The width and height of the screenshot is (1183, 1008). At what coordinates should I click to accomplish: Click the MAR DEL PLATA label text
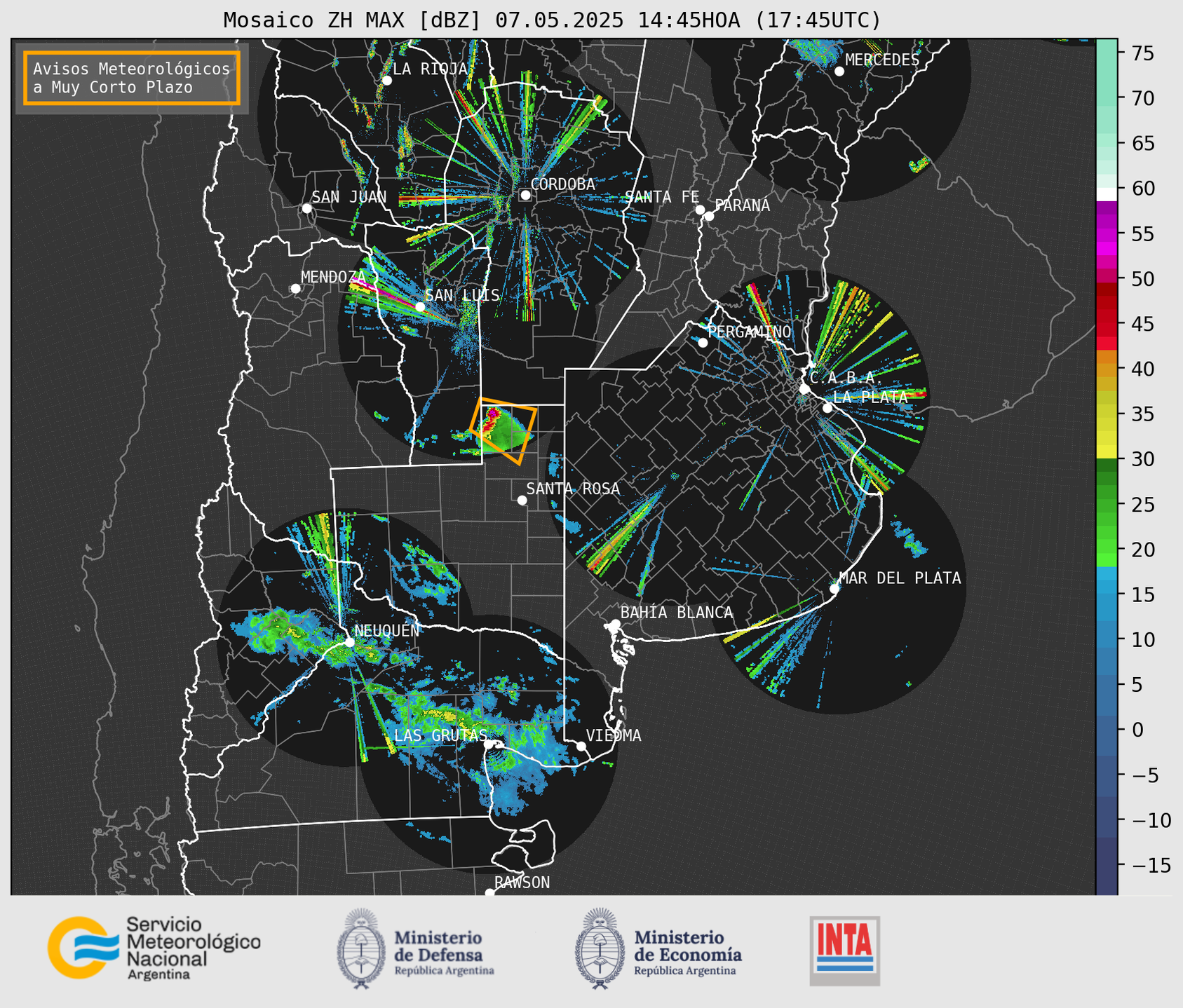coord(900,578)
